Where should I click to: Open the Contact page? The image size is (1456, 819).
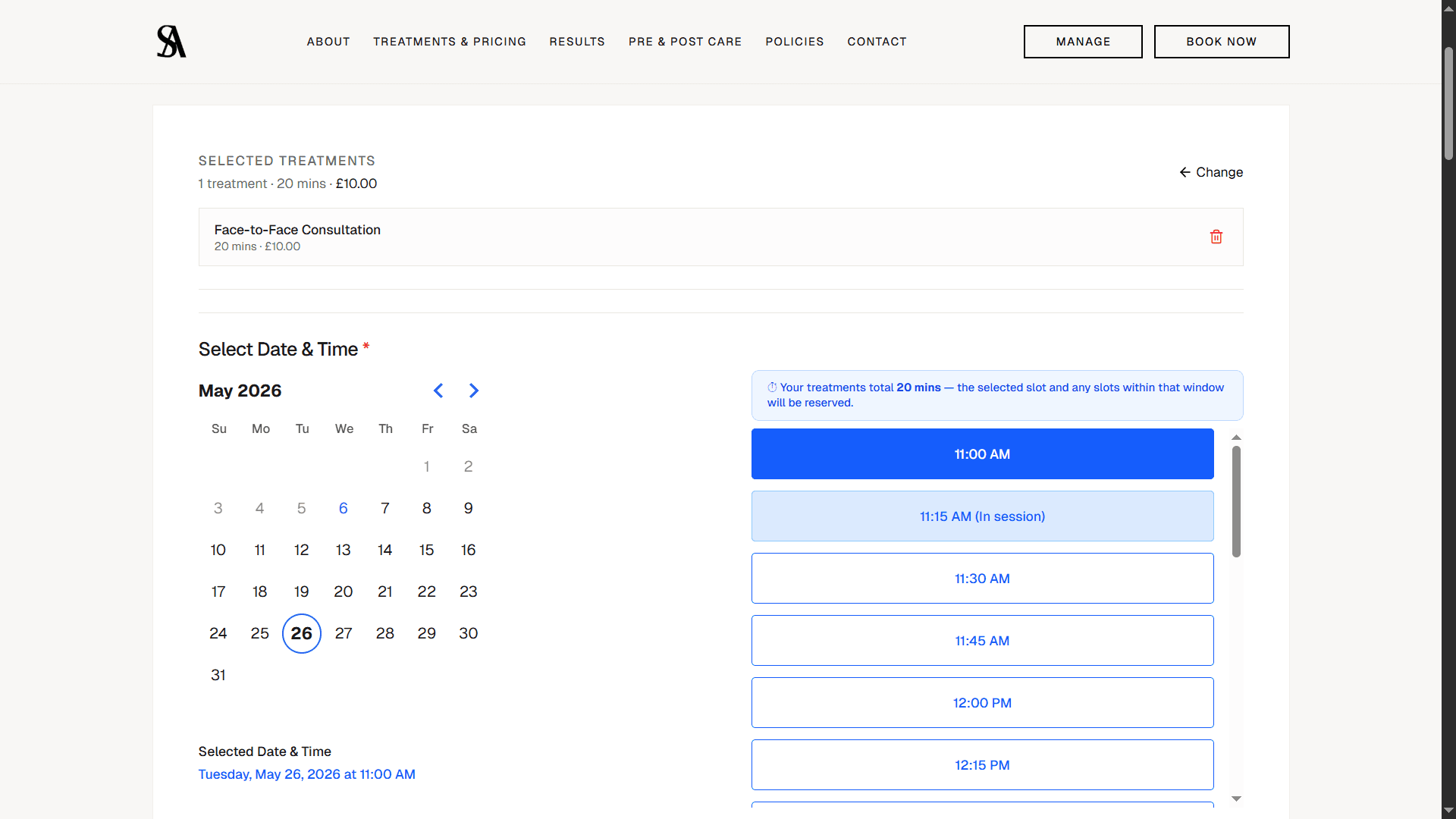click(x=877, y=42)
